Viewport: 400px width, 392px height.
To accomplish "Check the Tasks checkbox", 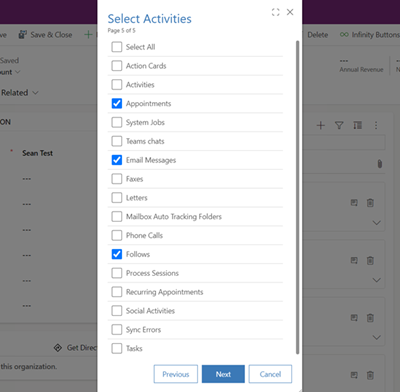I will coord(117,348).
